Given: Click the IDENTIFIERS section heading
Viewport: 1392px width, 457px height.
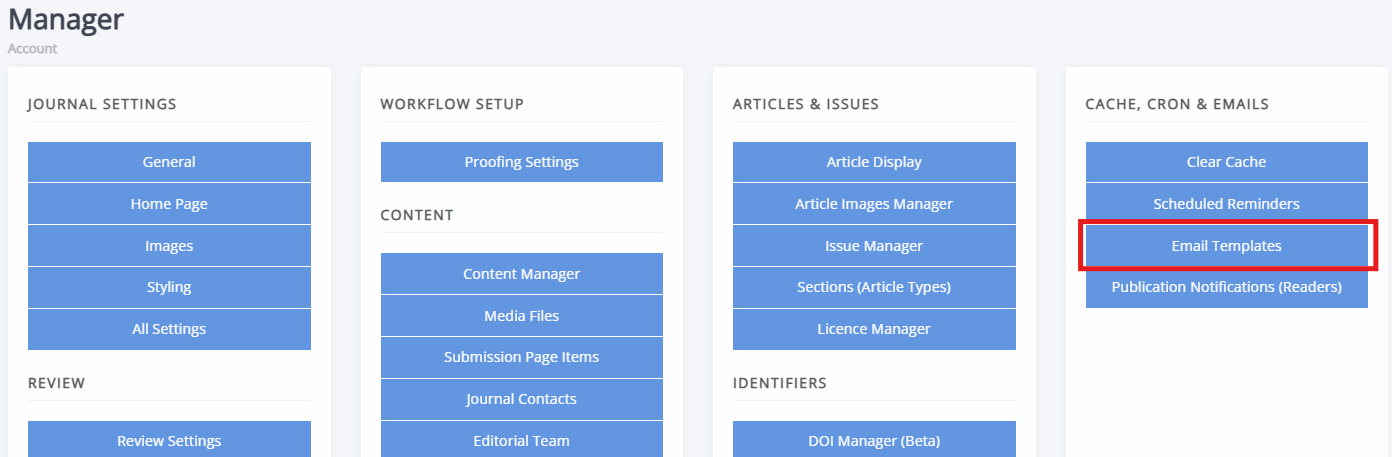Looking at the screenshot, I should pos(780,383).
